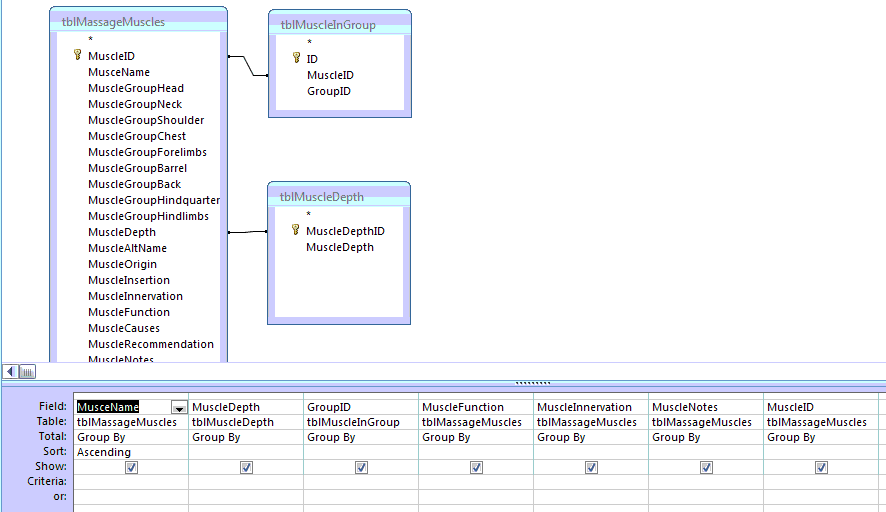Select MuscleOrigin field
Viewport: 886px width, 512px height.
pos(122,264)
